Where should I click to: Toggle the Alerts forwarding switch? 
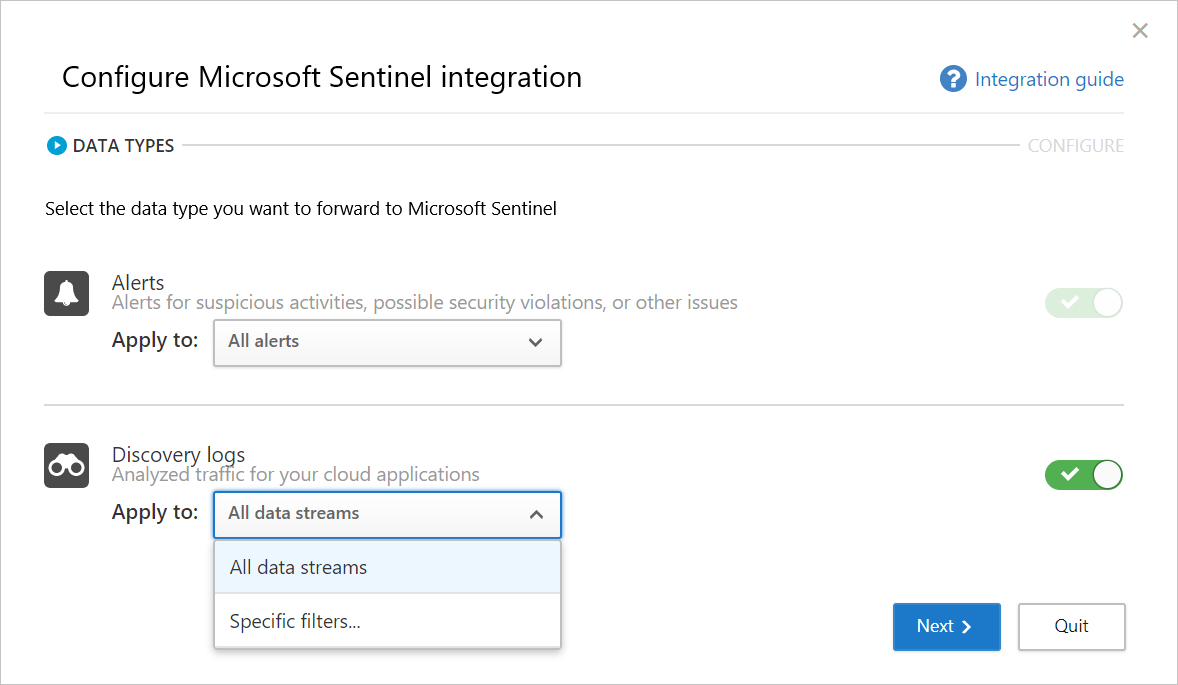tap(1083, 302)
